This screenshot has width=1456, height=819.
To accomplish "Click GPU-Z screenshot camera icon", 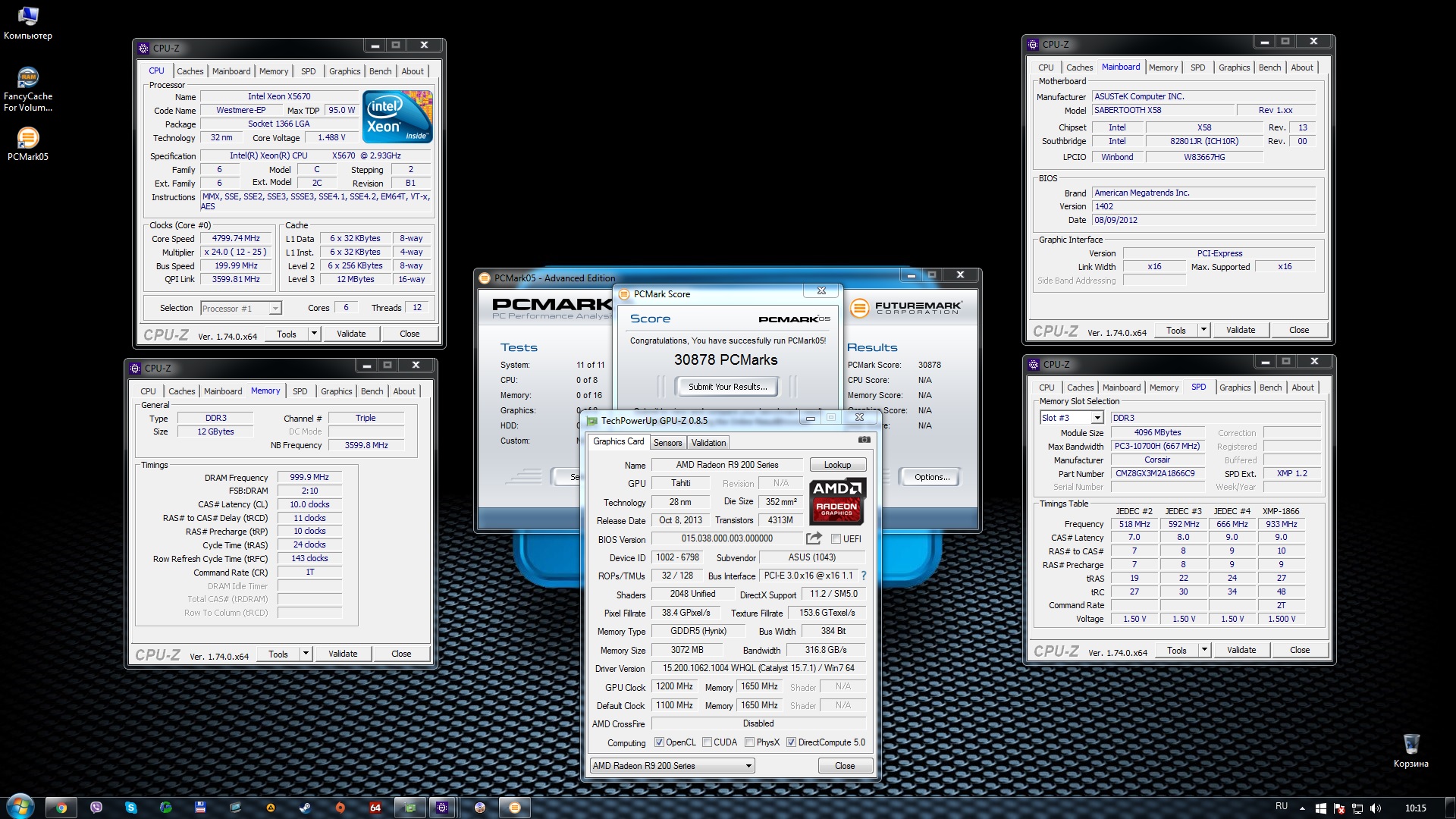I will point(864,440).
